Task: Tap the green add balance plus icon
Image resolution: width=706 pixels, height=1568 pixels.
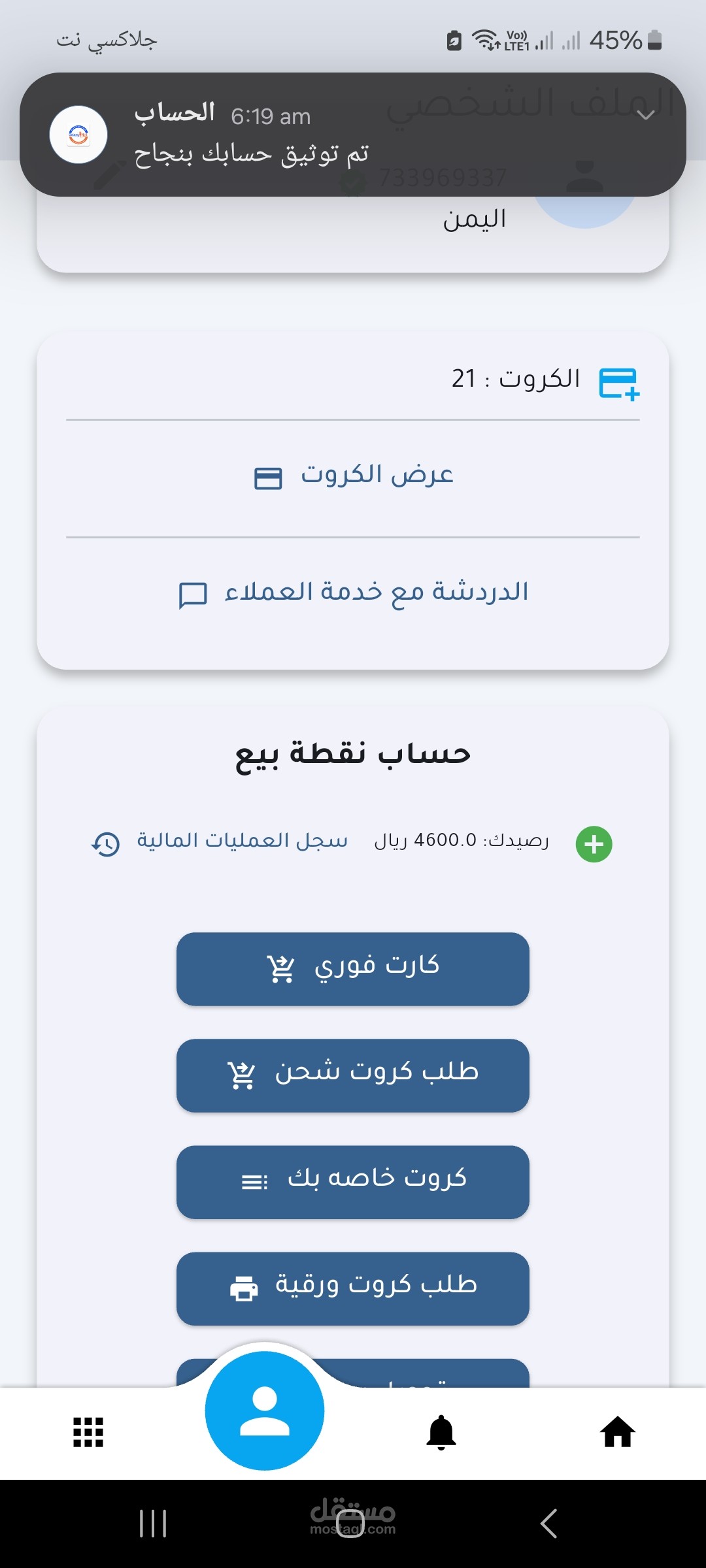Action: pos(594,844)
